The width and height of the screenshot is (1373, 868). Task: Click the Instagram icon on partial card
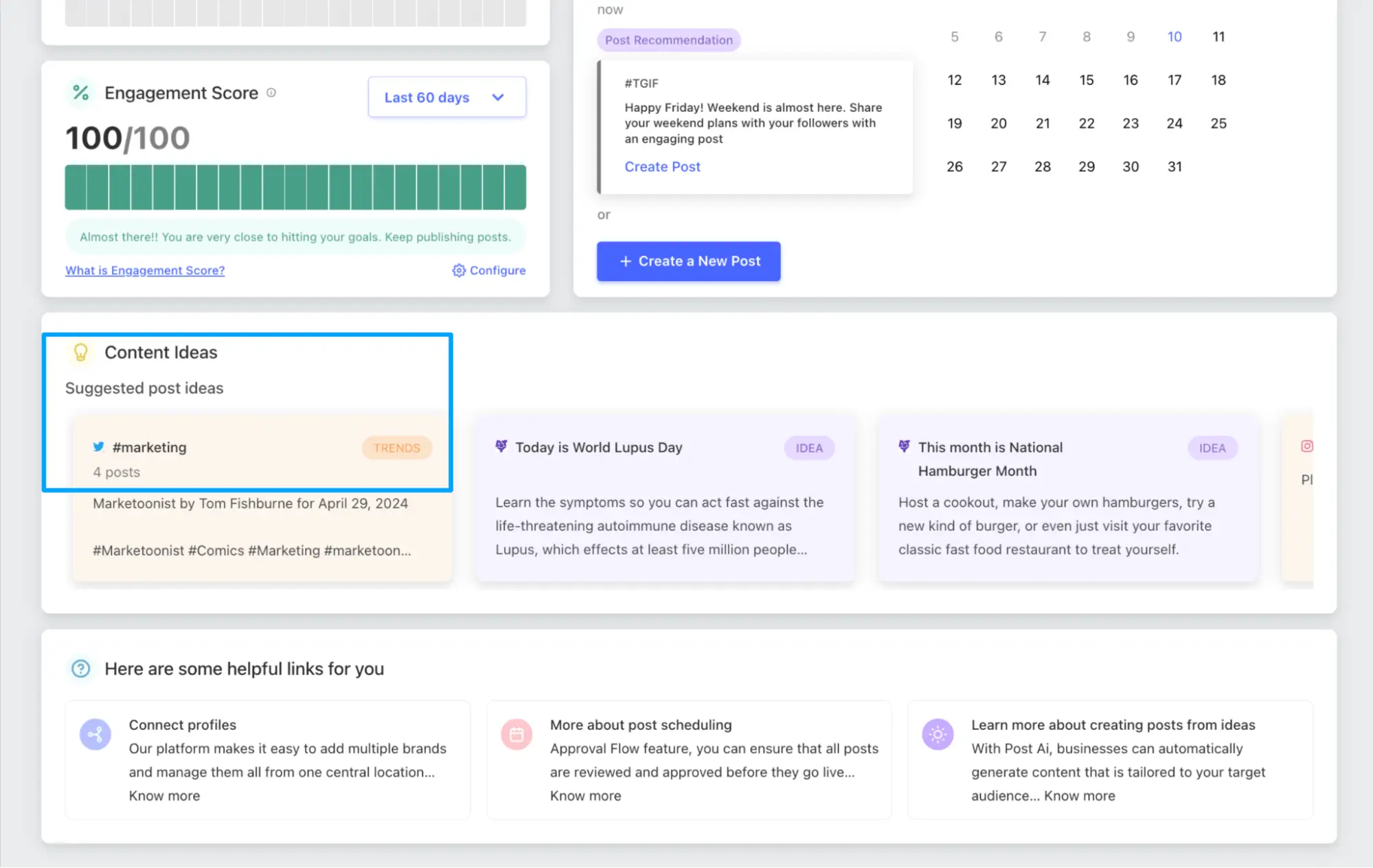[1306, 446]
